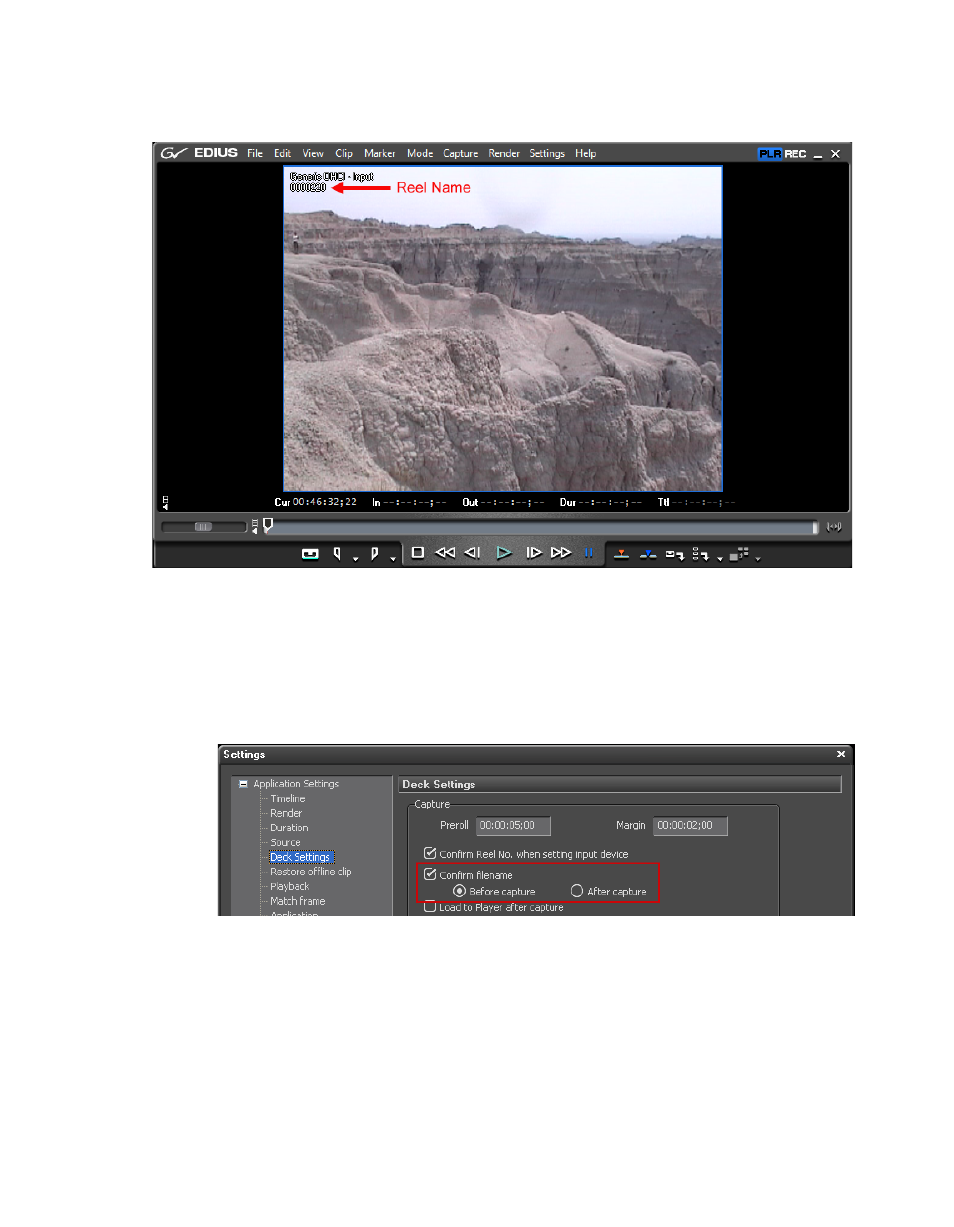The width and height of the screenshot is (954, 1227).
Task: Select the After capture radio button
Action: [577, 891]
